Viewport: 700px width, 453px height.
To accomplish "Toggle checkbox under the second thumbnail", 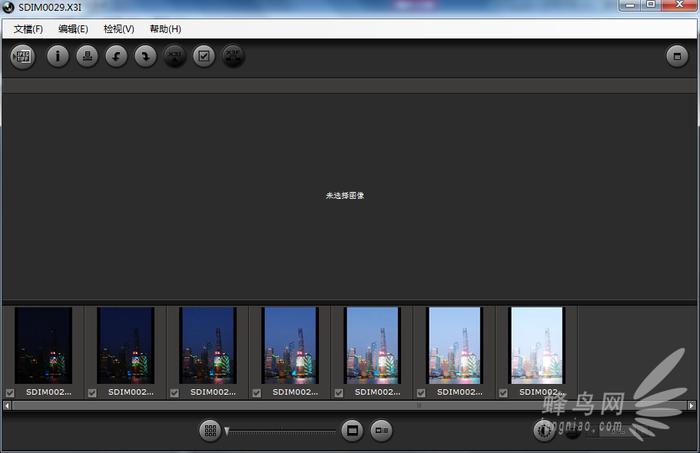I will click(92, 393).
